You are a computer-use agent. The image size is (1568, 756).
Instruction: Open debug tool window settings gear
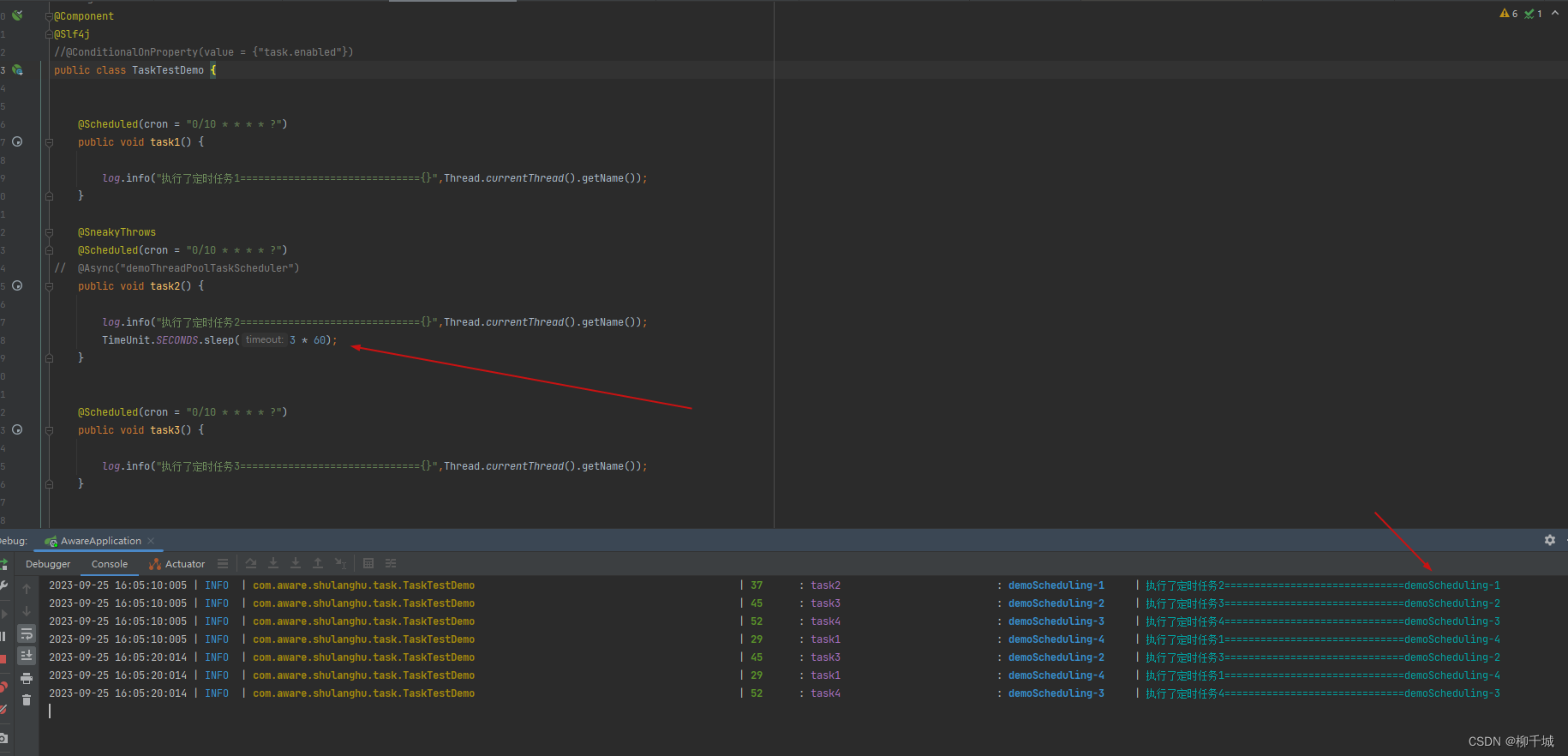pos(1549,540)
